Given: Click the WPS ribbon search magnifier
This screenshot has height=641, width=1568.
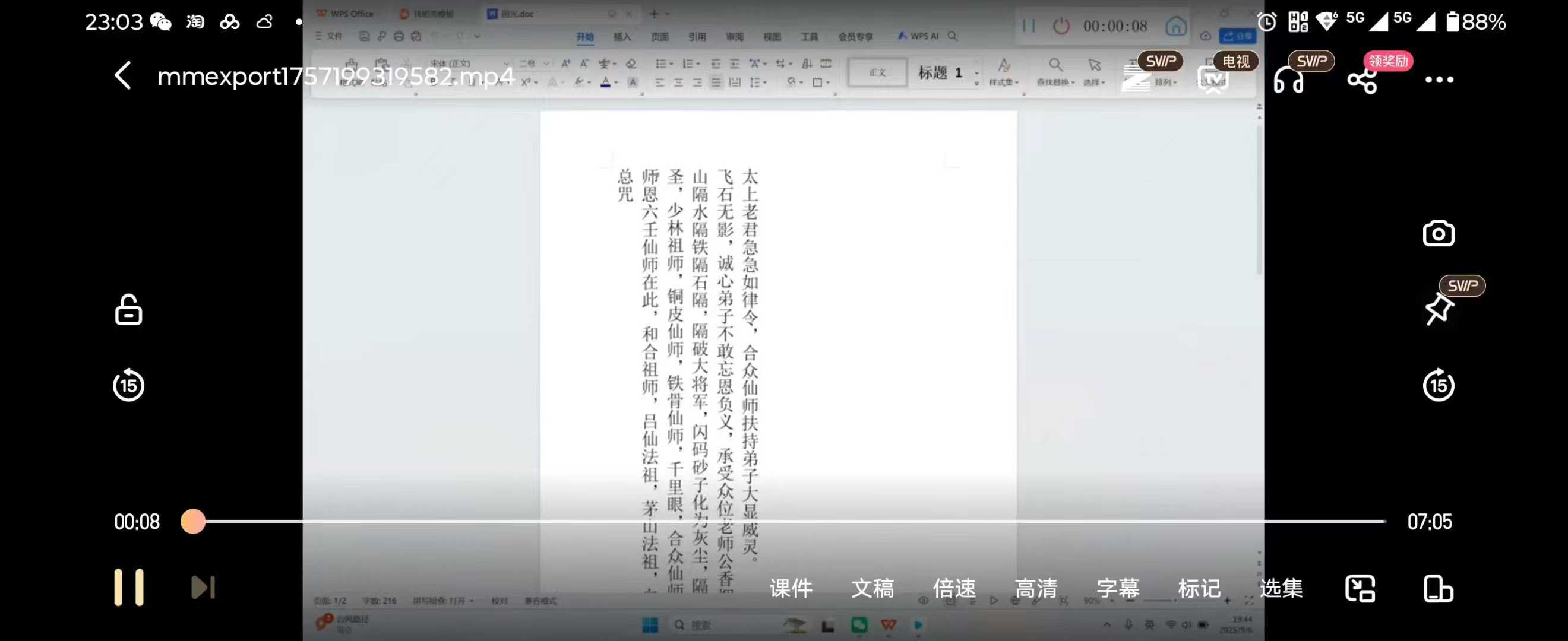Looking at the screenshot, I should (x=953, y=36).
